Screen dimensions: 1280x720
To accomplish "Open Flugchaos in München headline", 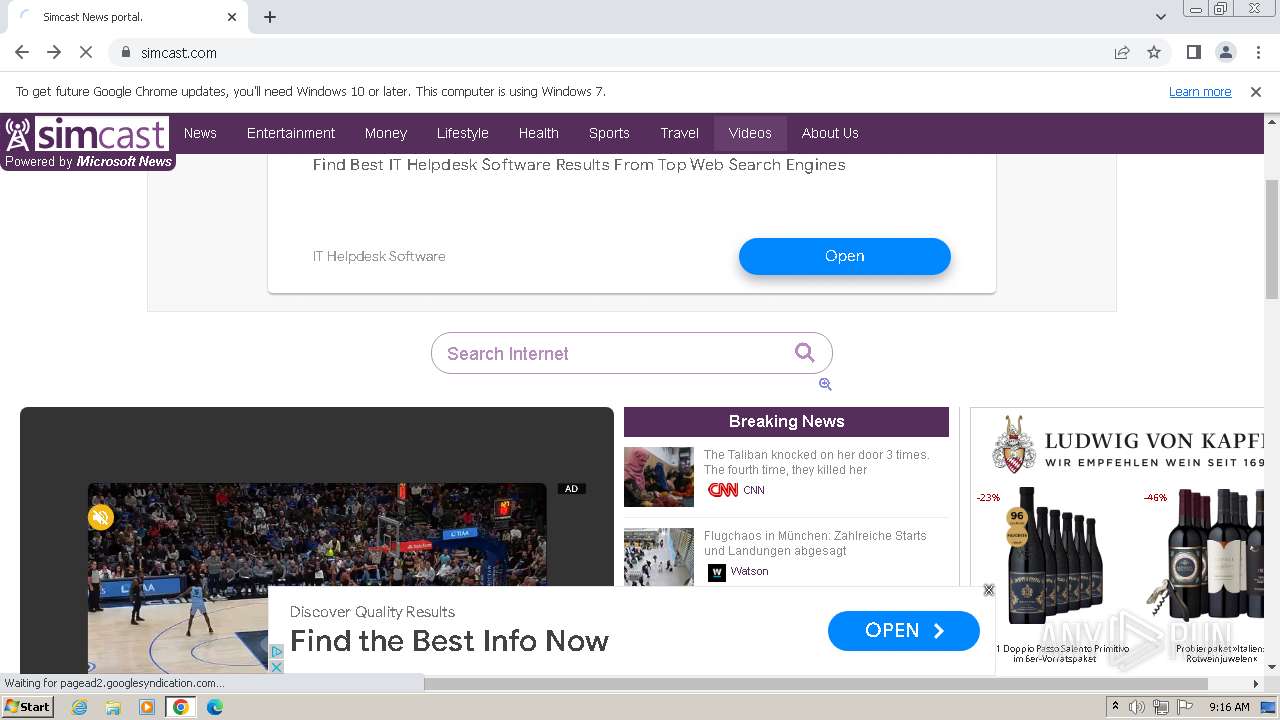I will point(815,543).
